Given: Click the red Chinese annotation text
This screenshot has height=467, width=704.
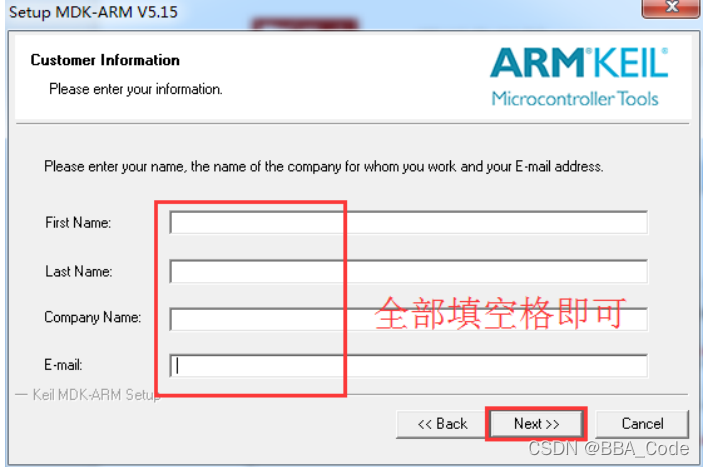Looking at the screenshot, I should point(500,313).
